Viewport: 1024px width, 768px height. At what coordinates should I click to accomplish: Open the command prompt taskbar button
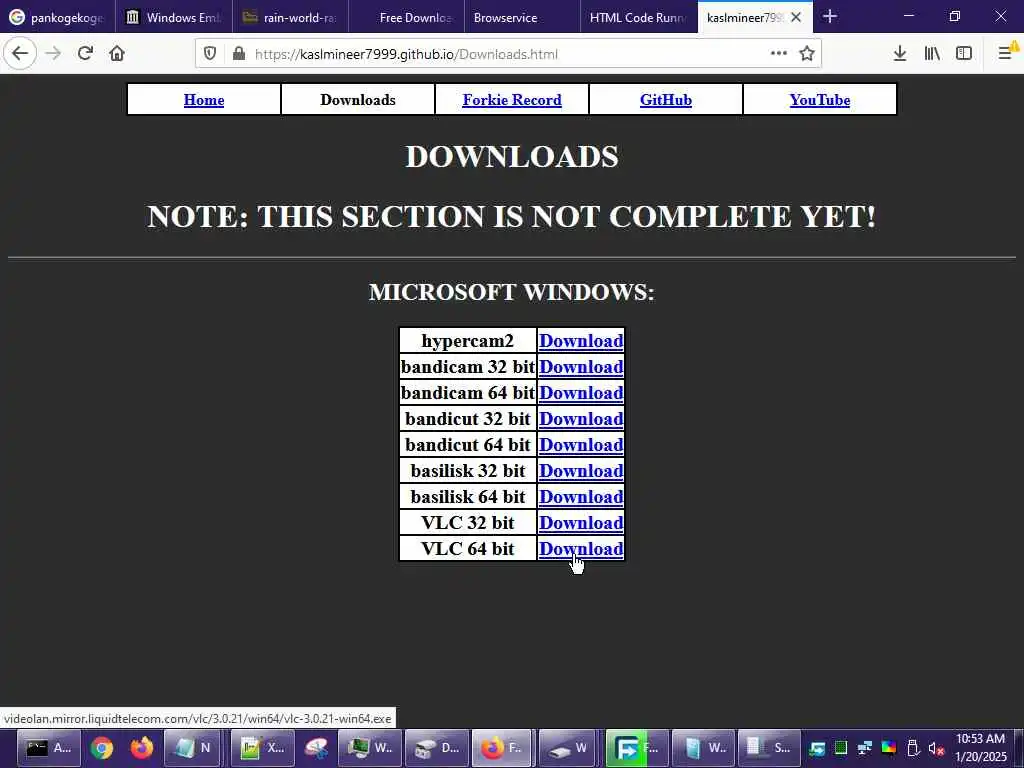pyautogui.click(x=48, y=748)
